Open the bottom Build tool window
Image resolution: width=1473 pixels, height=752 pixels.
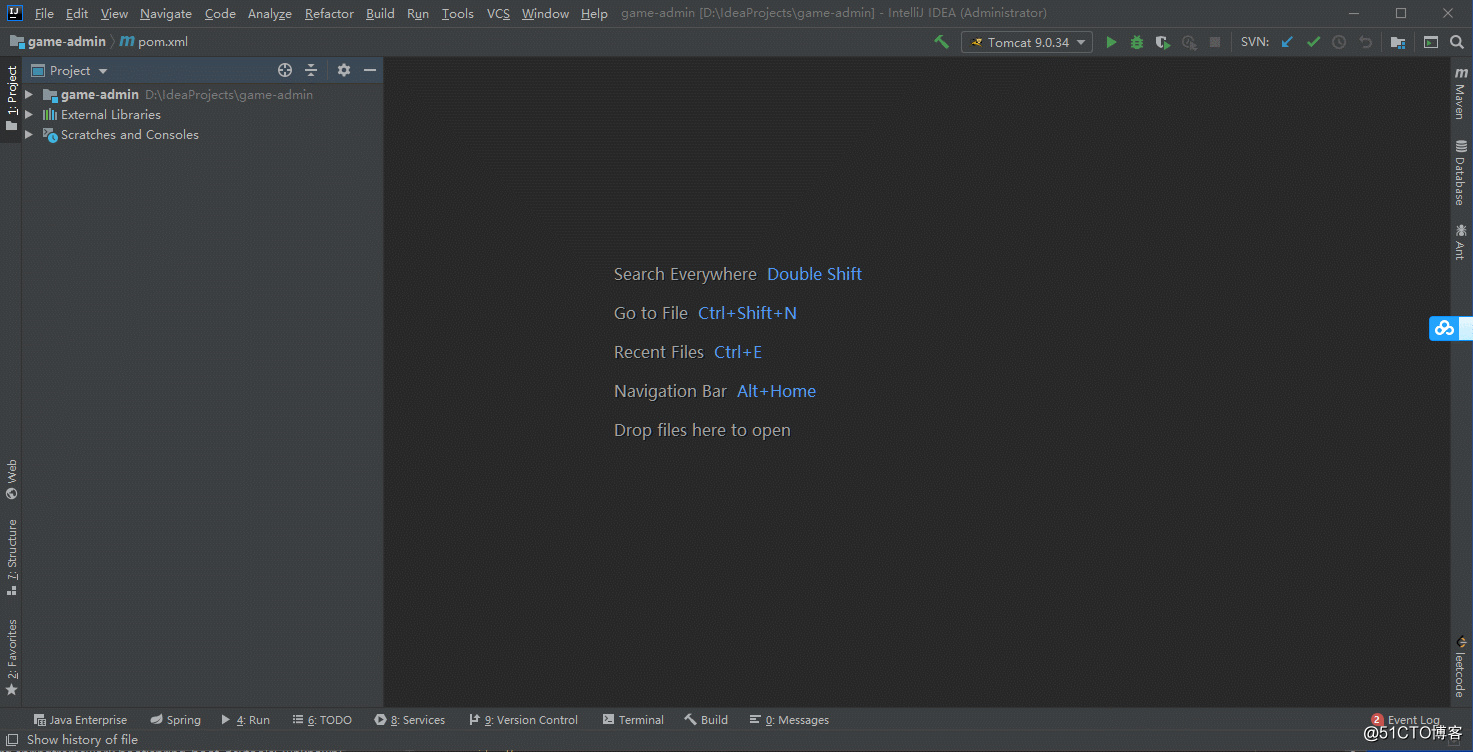[x=706, y=720]
